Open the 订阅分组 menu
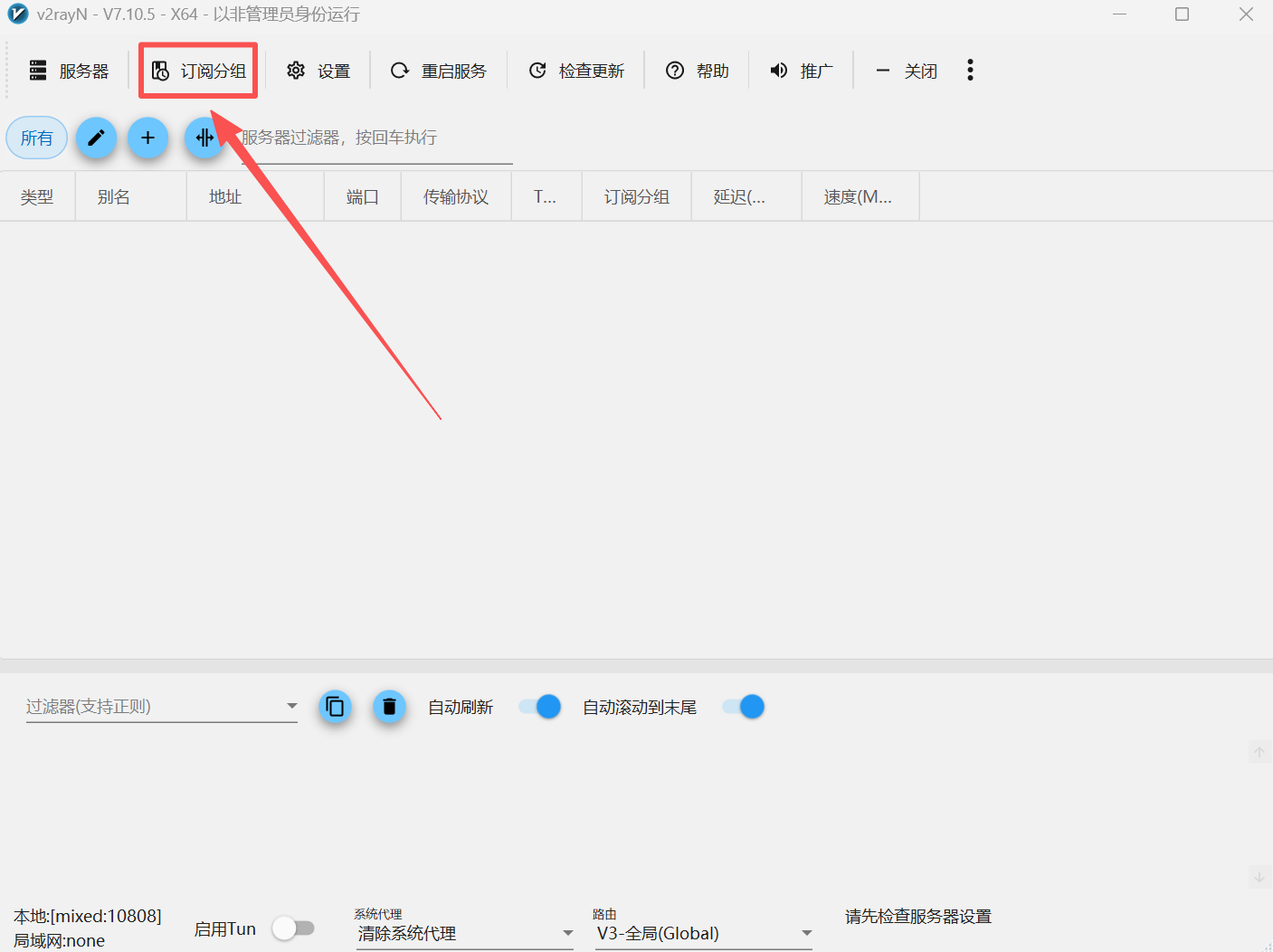The width and height of the screenshot is (1273, 952). coord(199,71)
